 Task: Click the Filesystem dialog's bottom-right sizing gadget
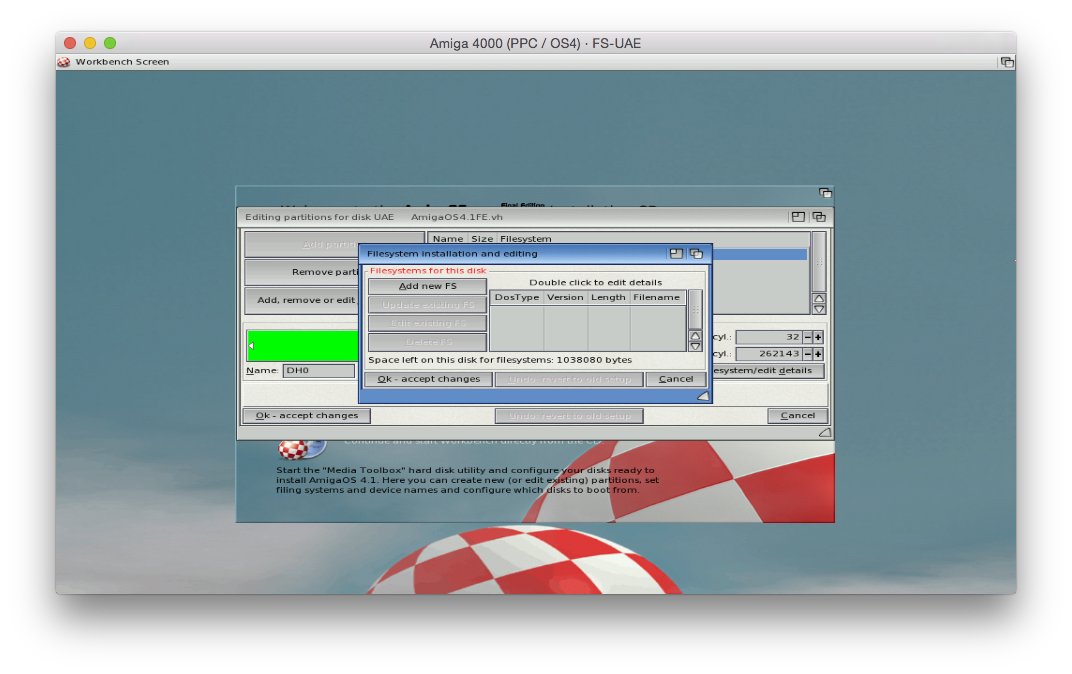703,396
